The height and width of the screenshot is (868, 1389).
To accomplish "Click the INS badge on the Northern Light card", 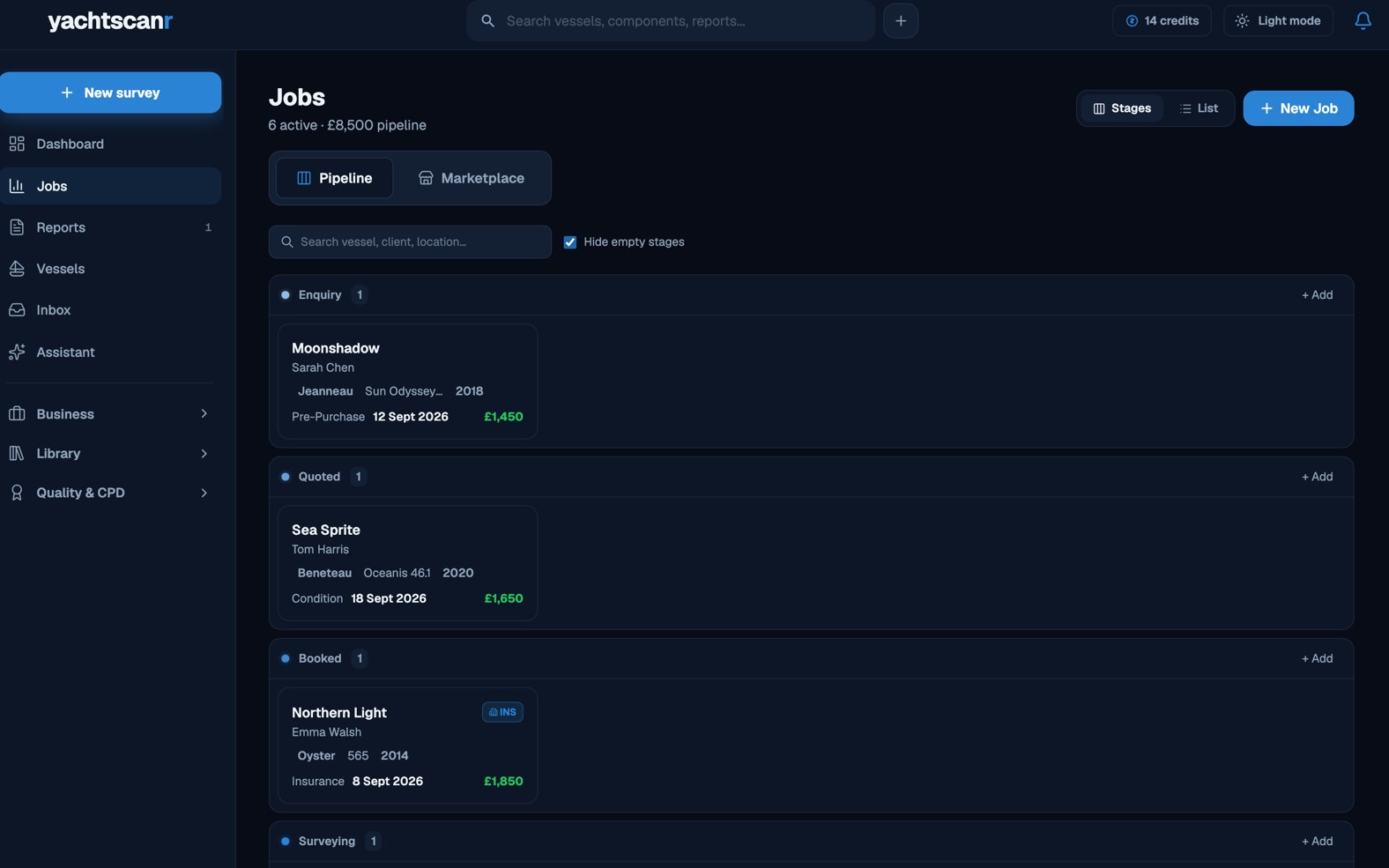I will click(x=502, y=712).
